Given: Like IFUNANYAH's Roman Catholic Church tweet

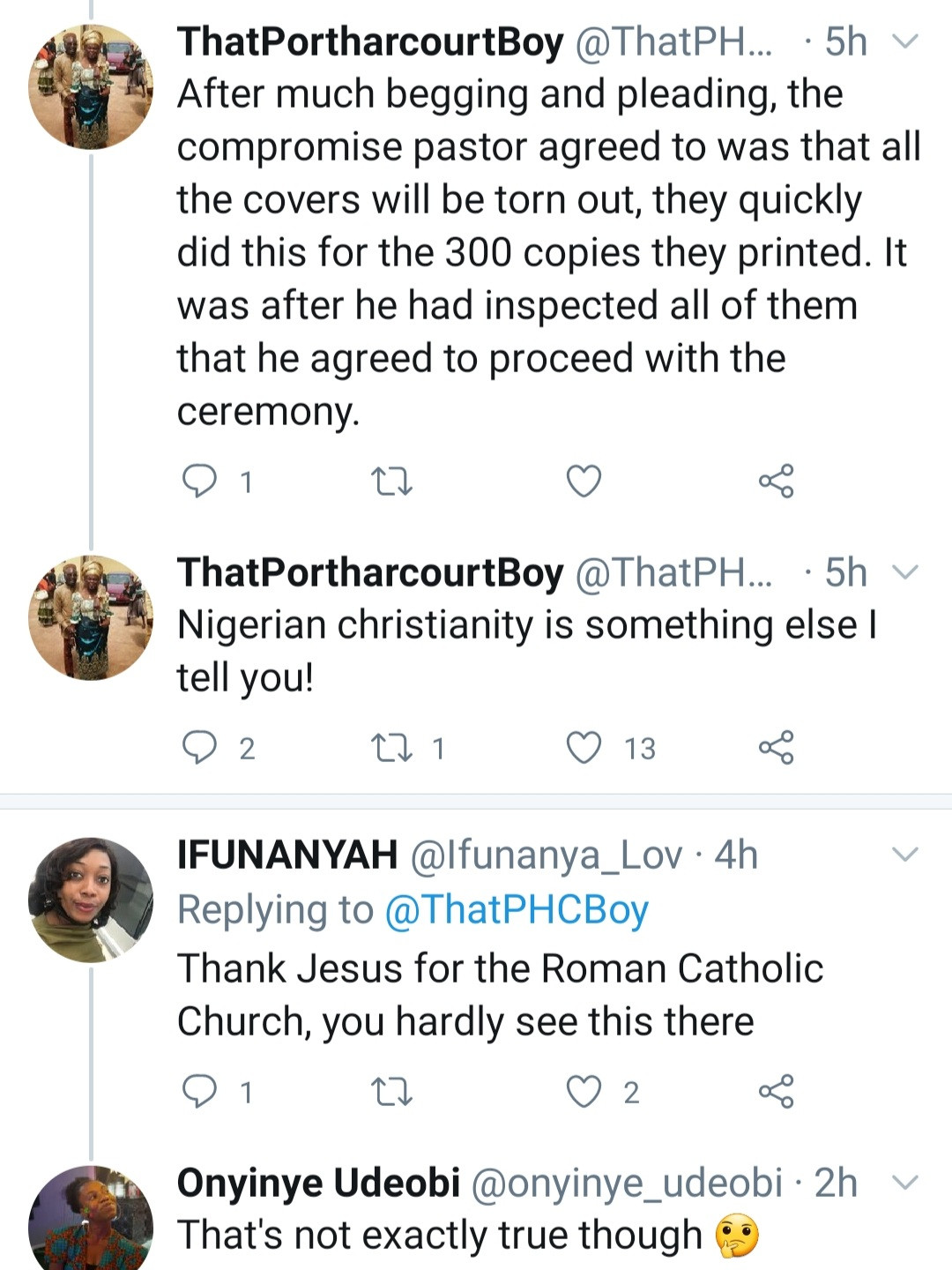Looking at the screenshot, I should pyautogui.click(x=584, y=1092).
